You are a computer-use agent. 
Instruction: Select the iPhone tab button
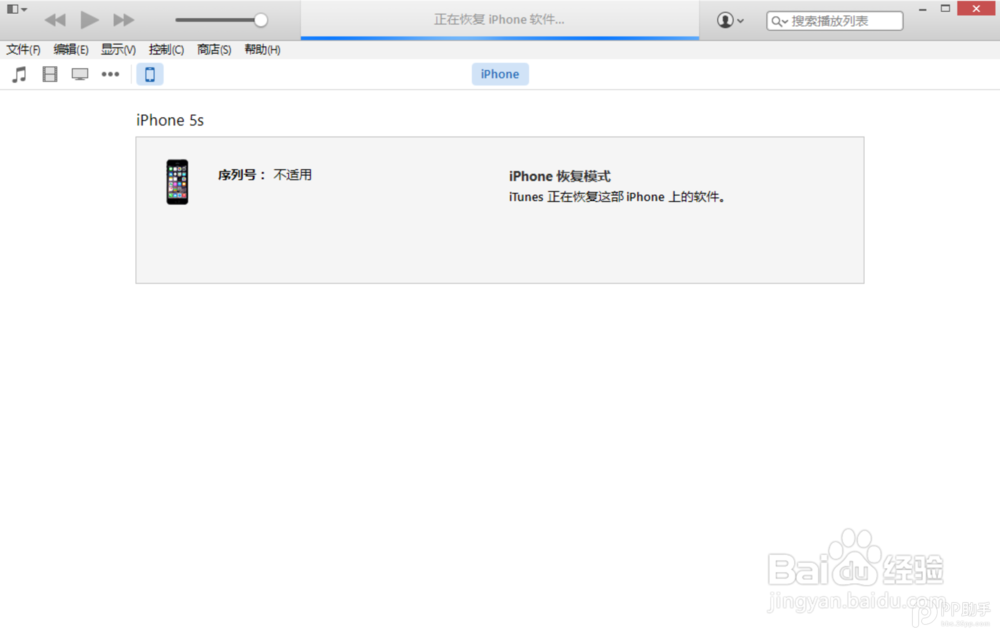[x=500, y=74]
